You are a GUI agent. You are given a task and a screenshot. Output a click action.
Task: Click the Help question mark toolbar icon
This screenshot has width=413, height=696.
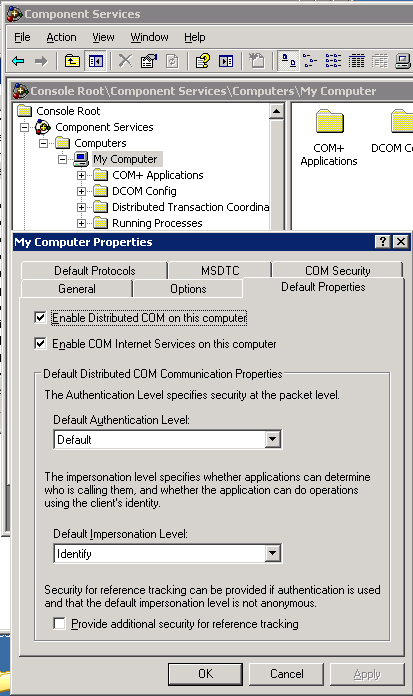click(203, 61)
